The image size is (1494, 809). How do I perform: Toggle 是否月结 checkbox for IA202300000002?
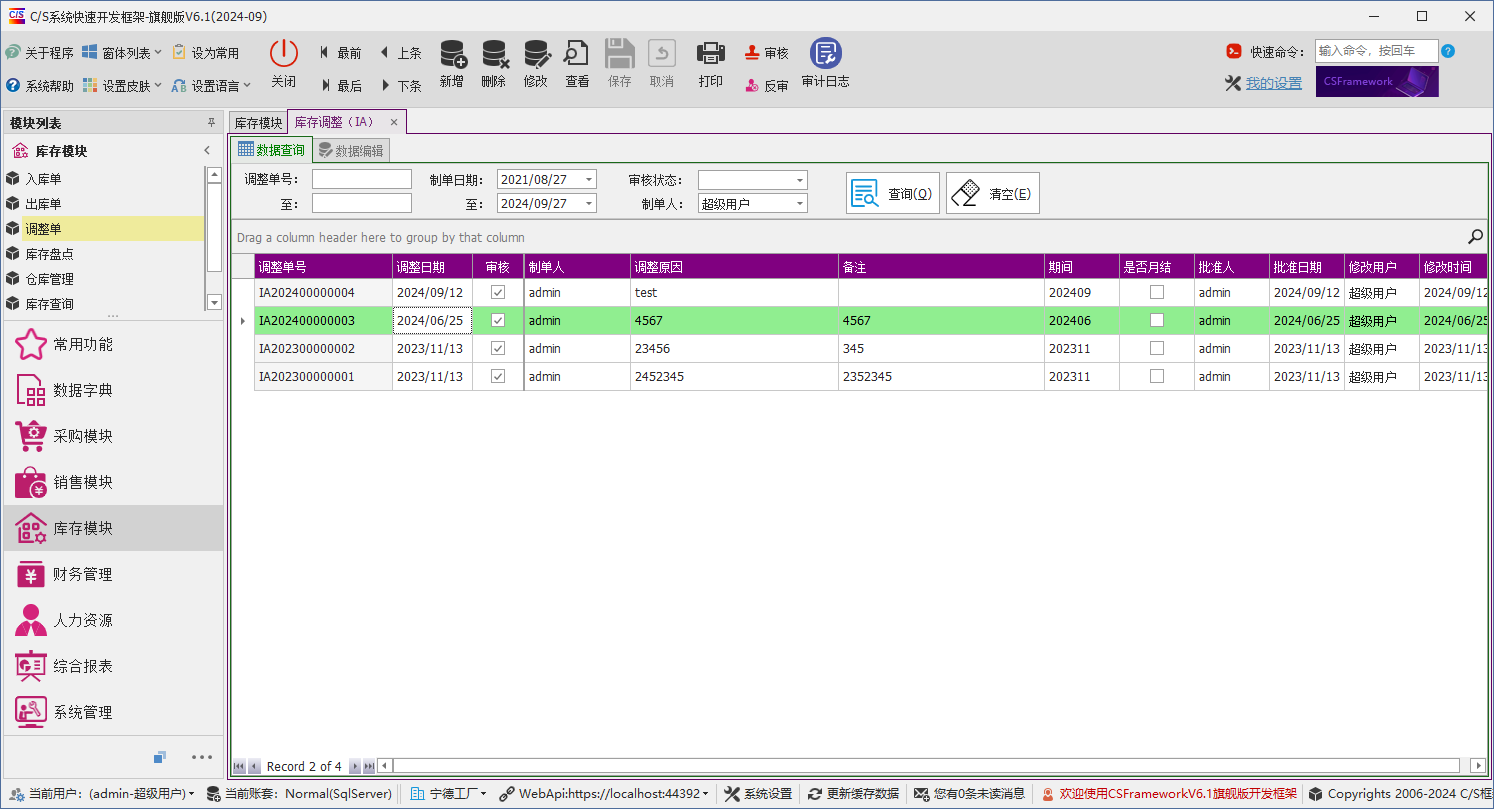(x=1157, y=349)
